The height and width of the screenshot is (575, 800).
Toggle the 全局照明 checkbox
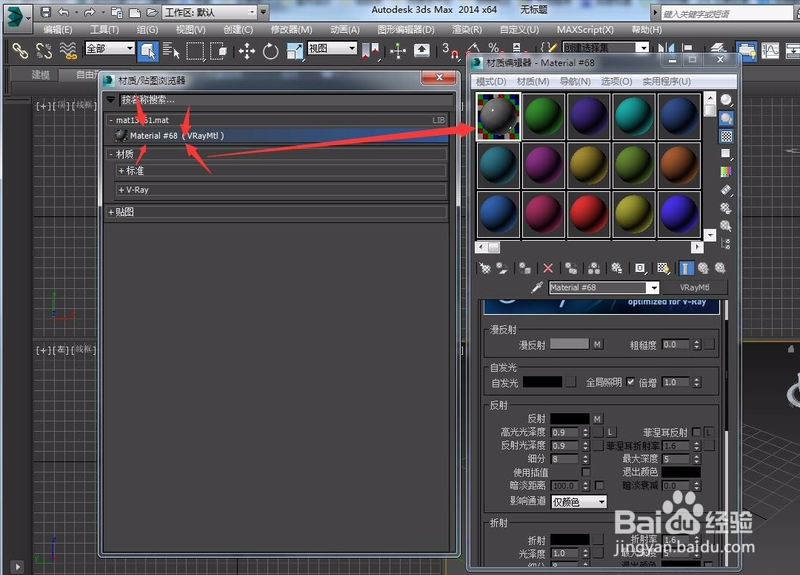(631, 382)
